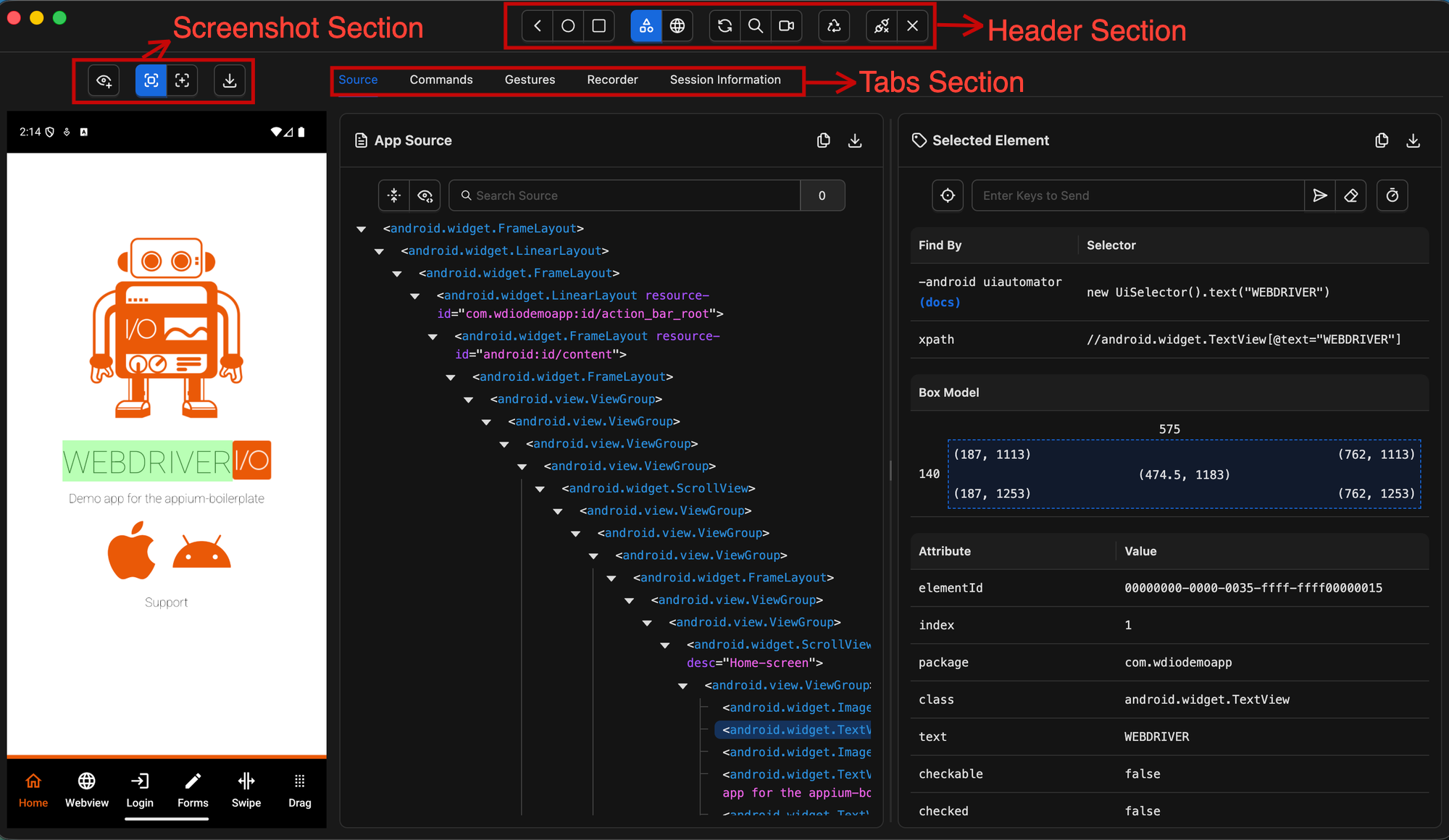Switch to the Session Information tab
1449x840 pixels.
point(724,80)
